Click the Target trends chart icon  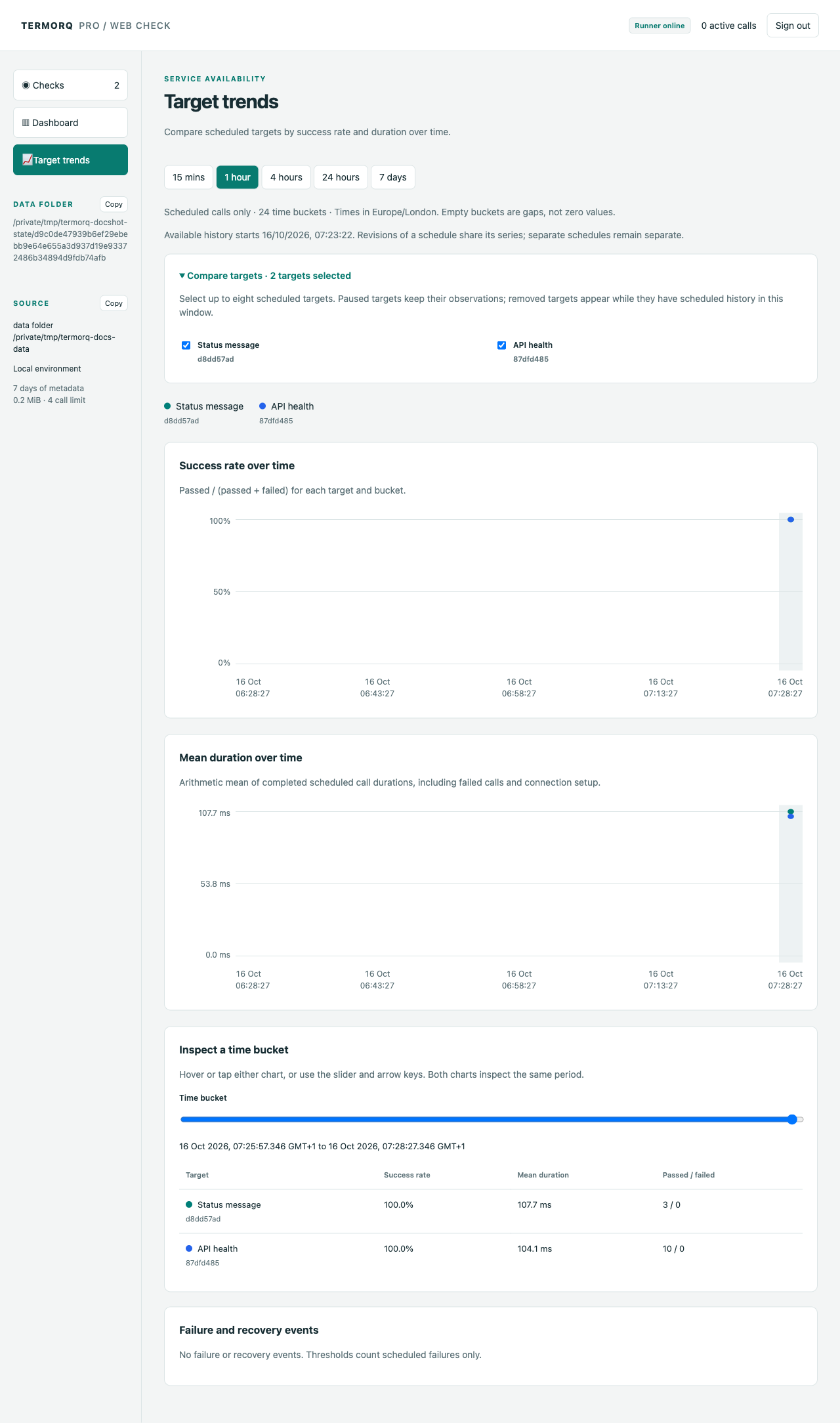point(27,159)
